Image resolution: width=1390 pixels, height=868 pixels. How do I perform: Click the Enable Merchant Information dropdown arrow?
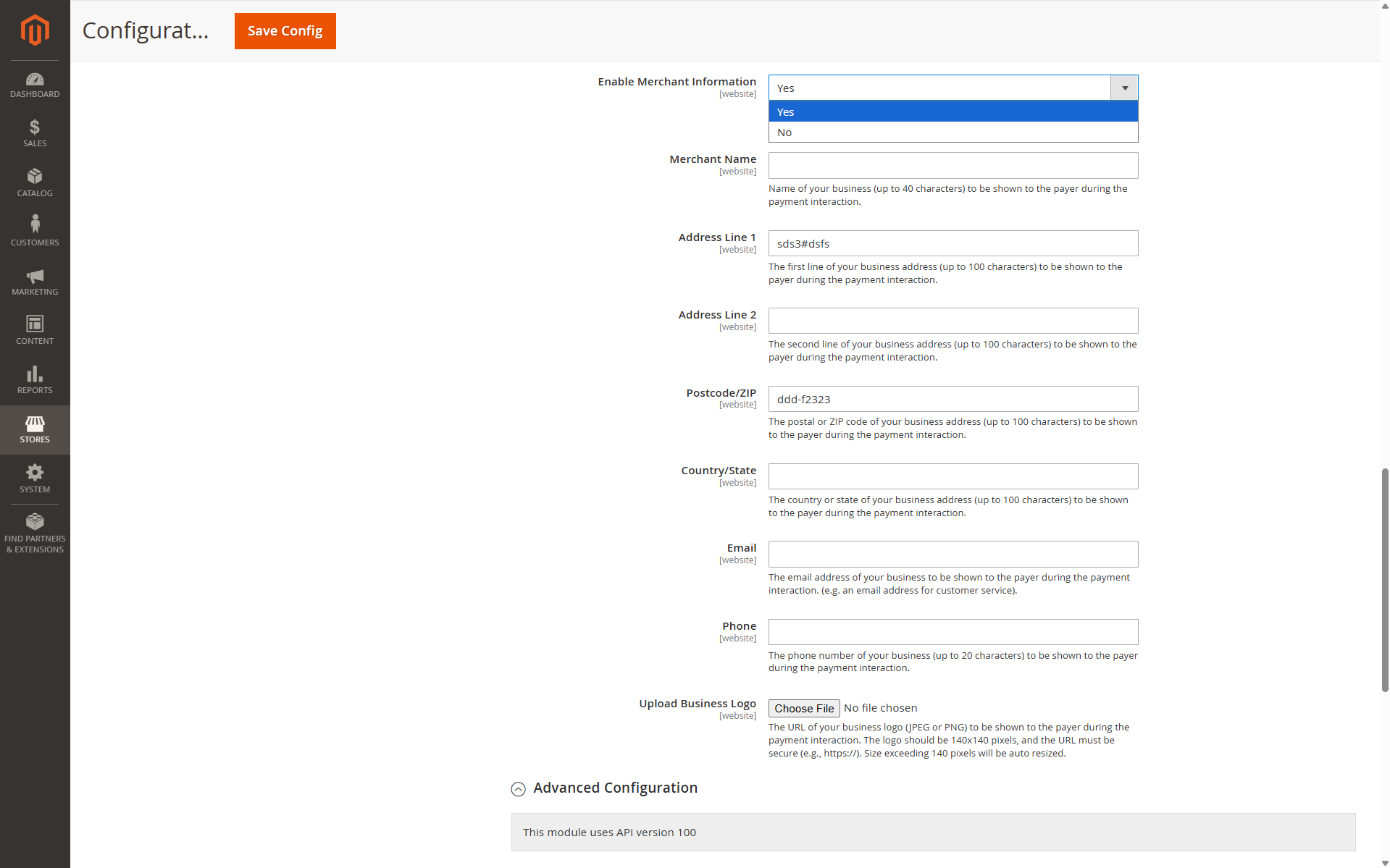click(x=1124, y=88)
